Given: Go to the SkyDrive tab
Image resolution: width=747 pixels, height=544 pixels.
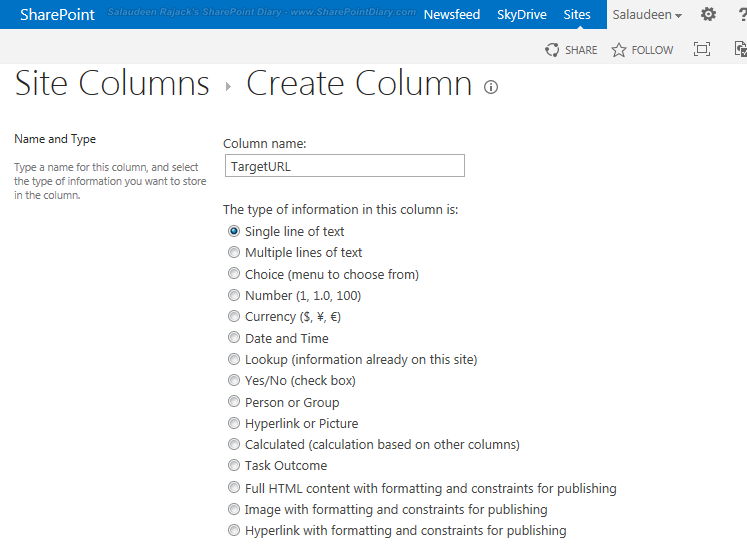Looking at the screenshot, I should [x=521, y=15].
